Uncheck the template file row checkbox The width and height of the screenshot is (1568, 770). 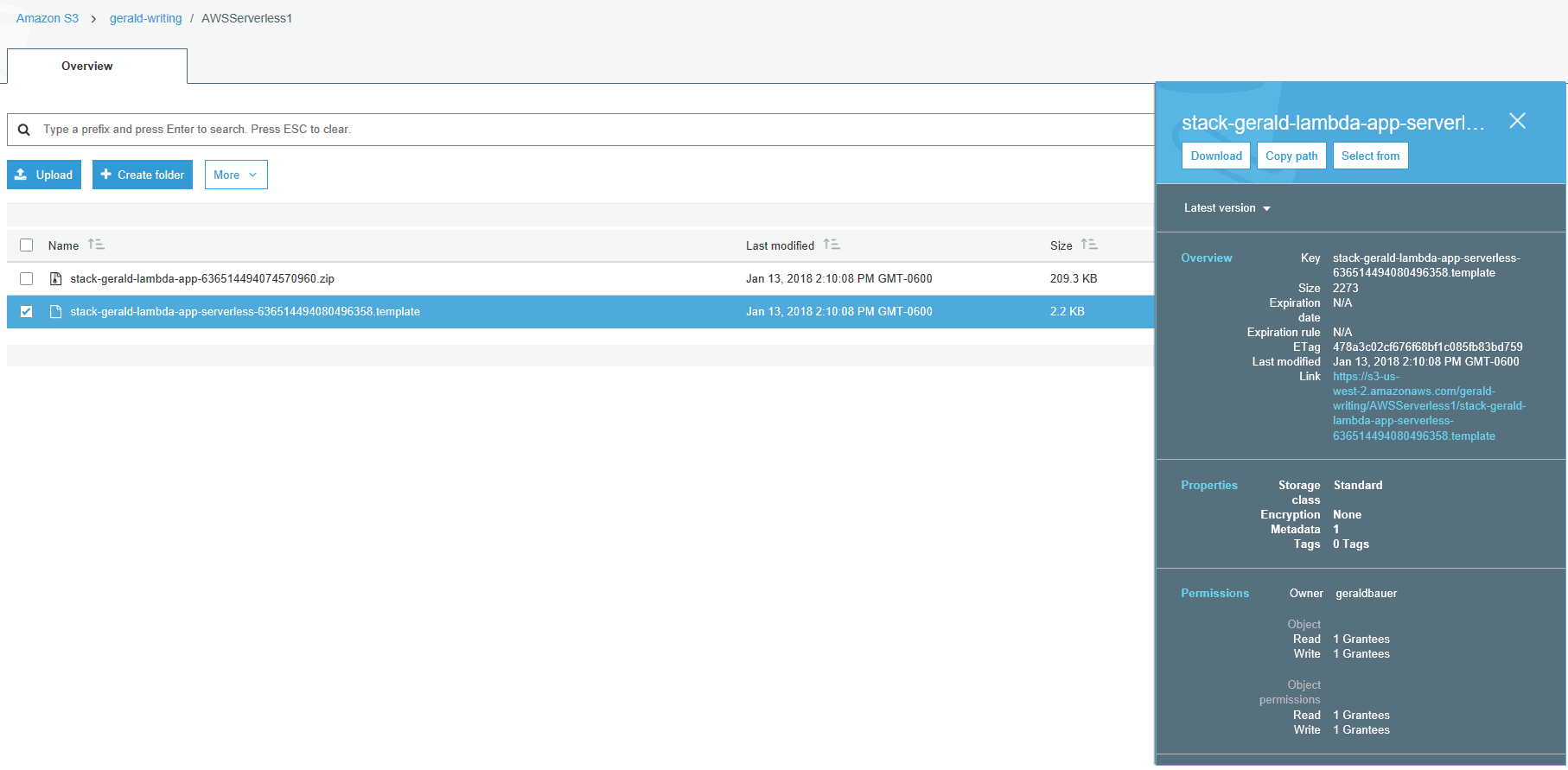[27, 311]
